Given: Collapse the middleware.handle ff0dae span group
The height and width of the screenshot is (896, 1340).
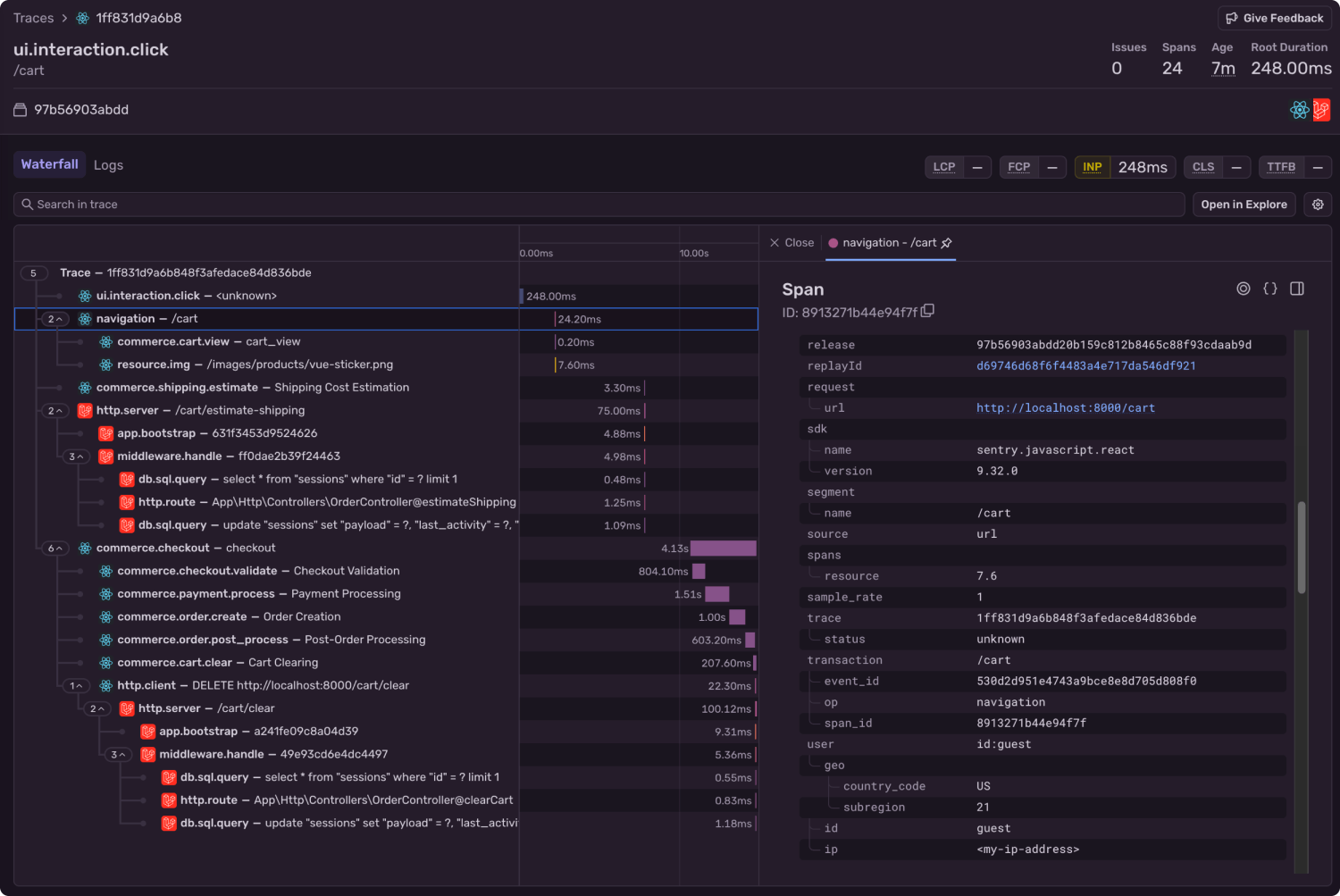Looking at the screenshot, I should click(76, 456).
